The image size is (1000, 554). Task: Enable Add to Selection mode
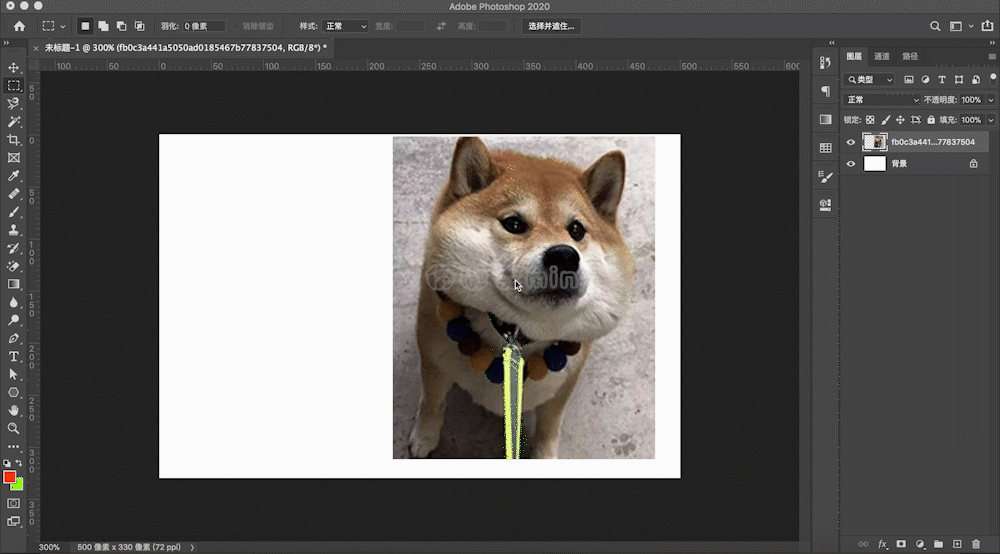(103, 26)
